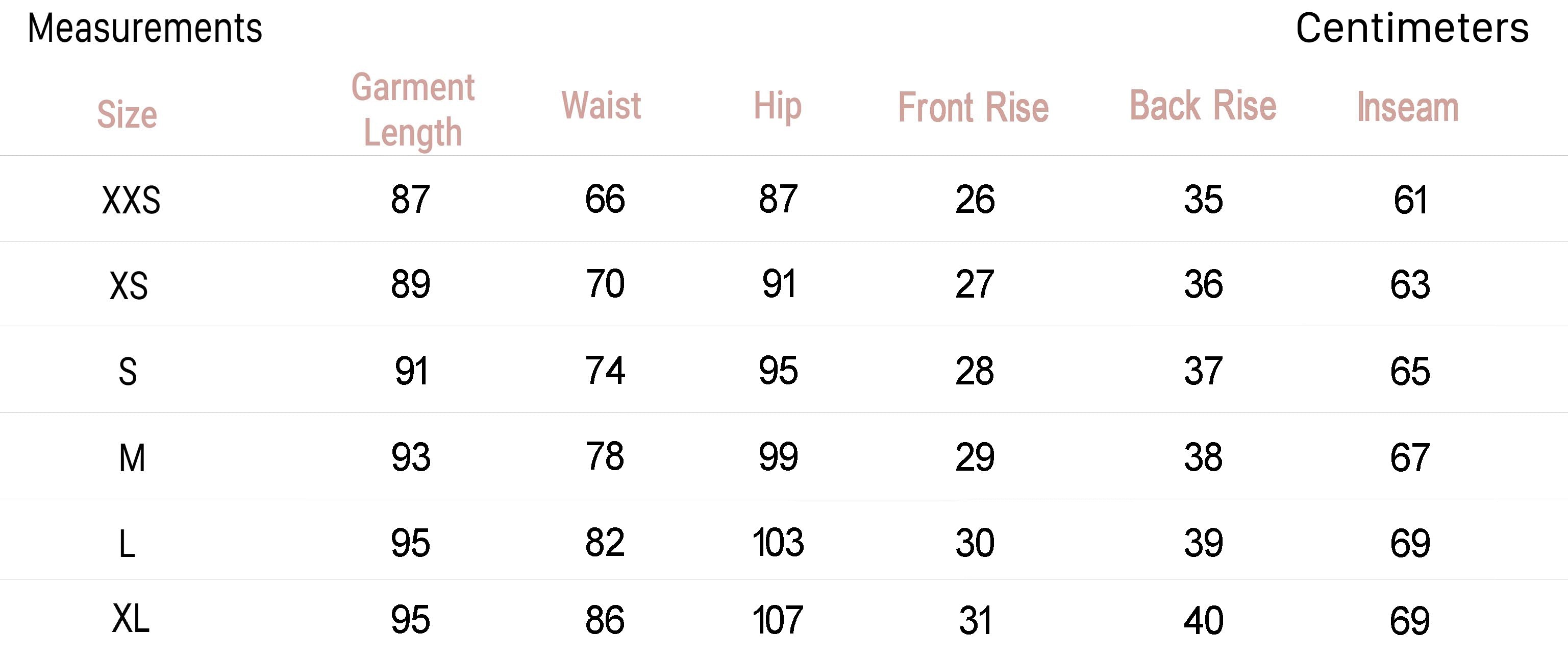This screenshot has height=657, width=1568.
Task: Click the waist value for size M
Action: (605, 457)
